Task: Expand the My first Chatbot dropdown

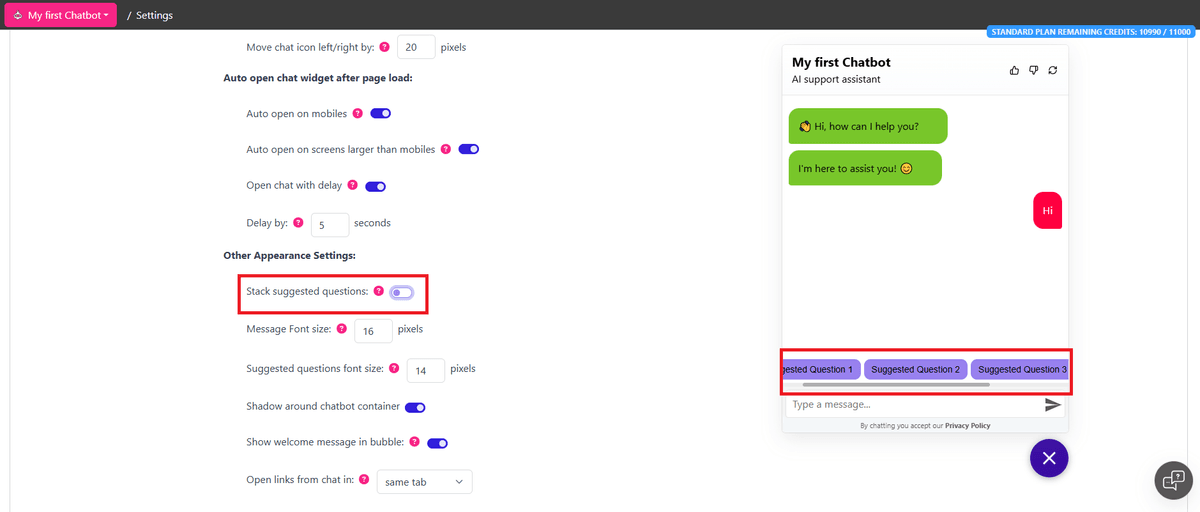Action: coord(61,15)
